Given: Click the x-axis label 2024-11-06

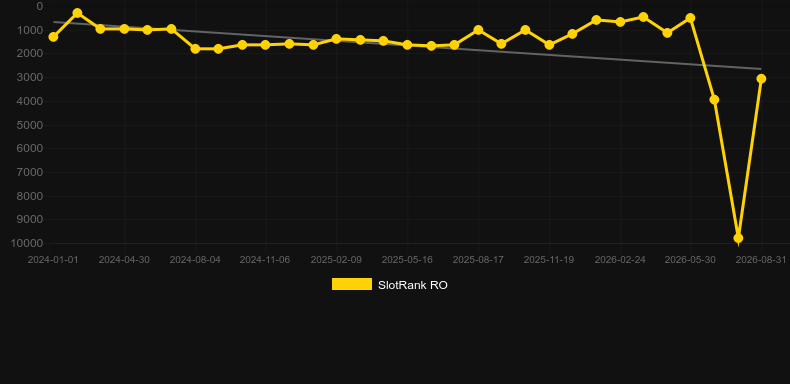Looking at the screenshot, I should coord(265,260).
